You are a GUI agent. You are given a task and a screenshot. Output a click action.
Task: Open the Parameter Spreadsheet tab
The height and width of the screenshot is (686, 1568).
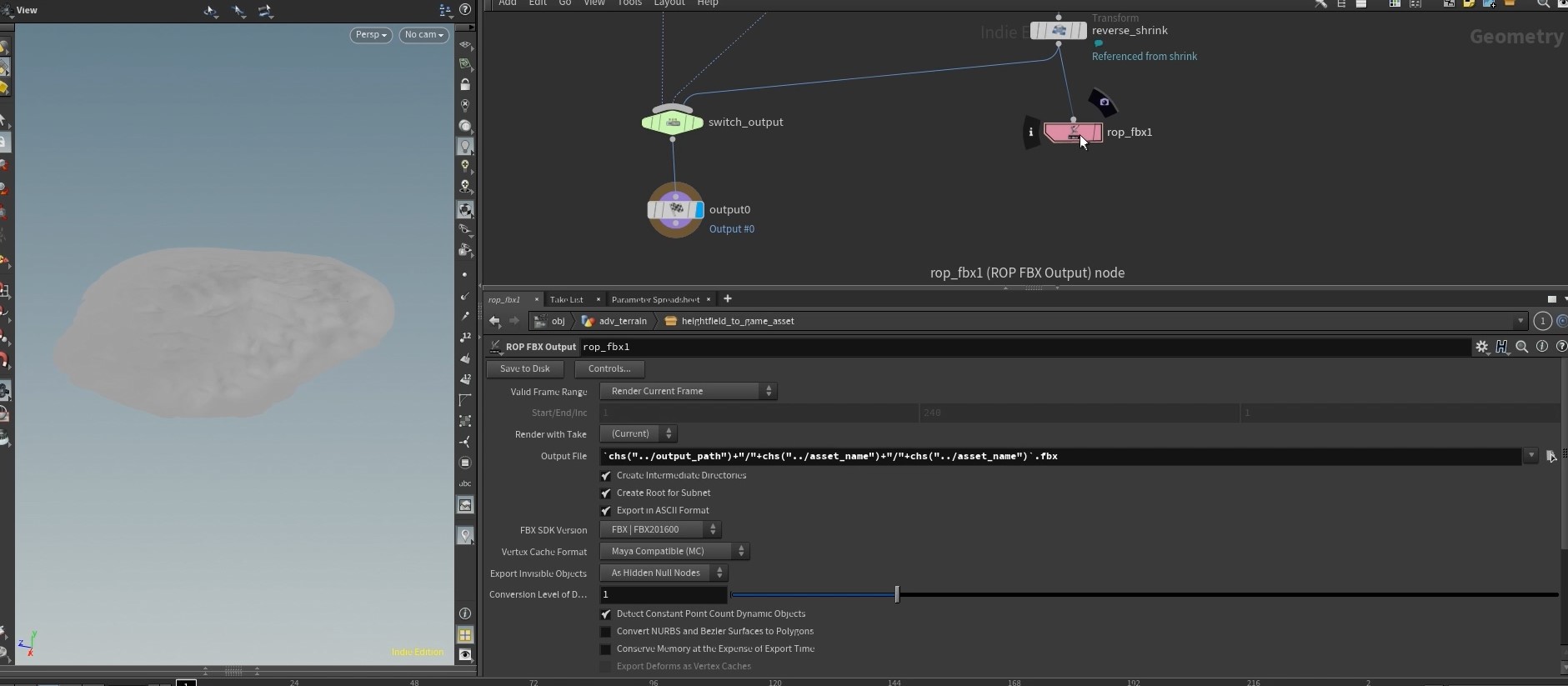pyautogui.click(x=655, y=299)
